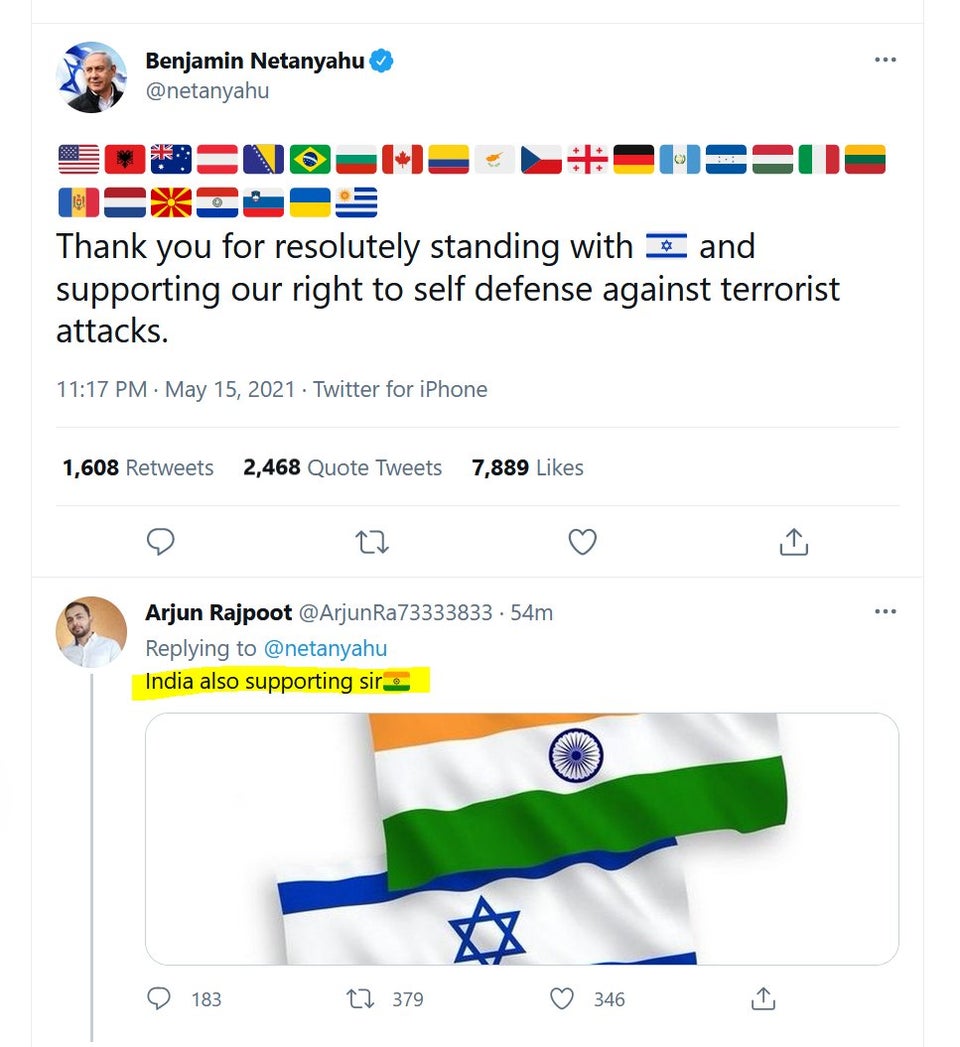Click the @netanyahu mention in the reply
Screen dimensions: 960x1047
click(325, 648)
